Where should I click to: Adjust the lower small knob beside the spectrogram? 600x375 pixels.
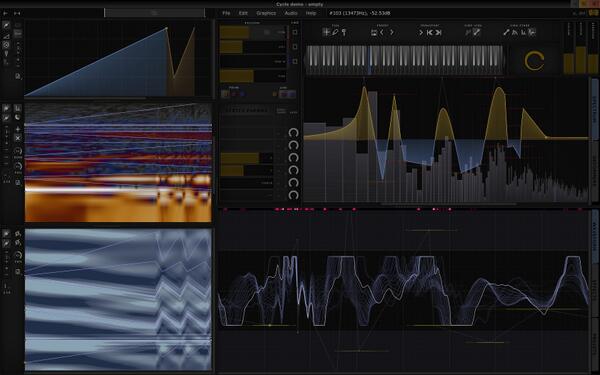coord(18,166)
